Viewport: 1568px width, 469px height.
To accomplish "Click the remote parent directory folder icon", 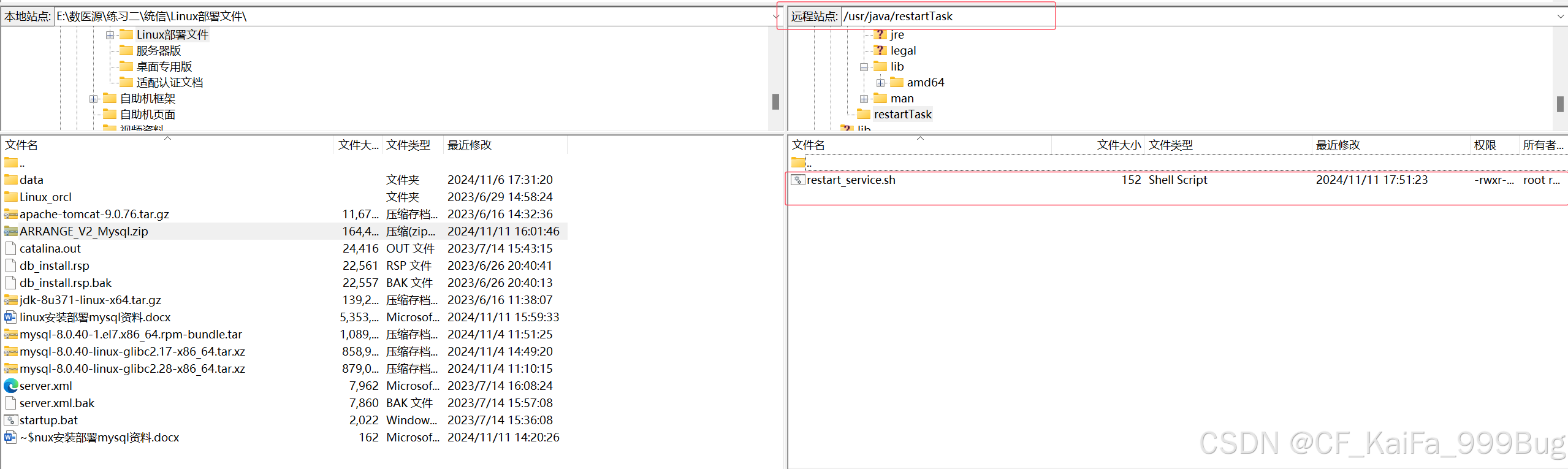I will click(798, 162).
